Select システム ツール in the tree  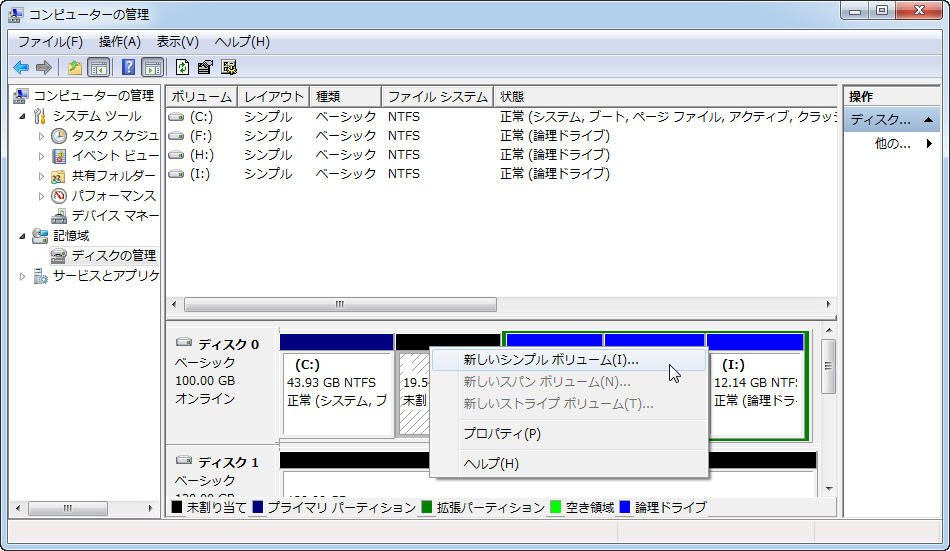coord(96,116)
